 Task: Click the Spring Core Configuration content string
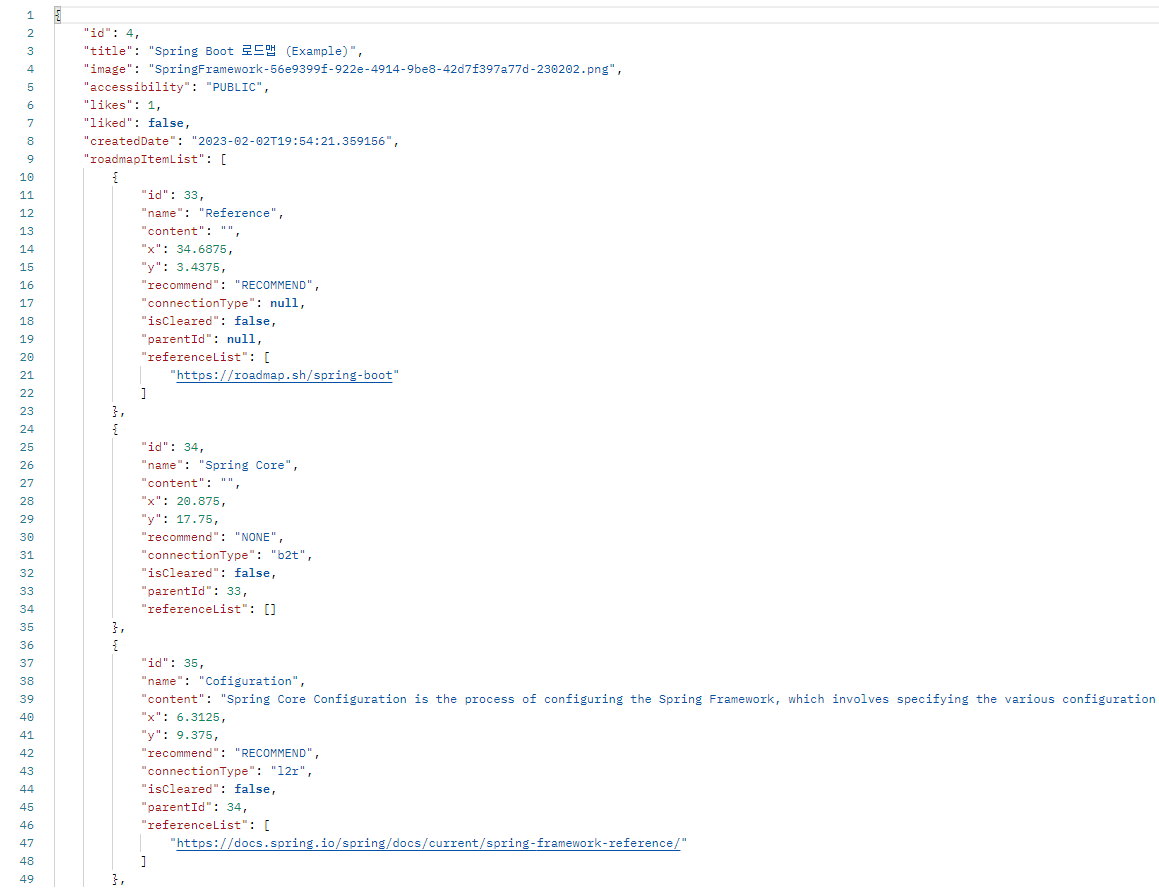(x=689, y=699)
